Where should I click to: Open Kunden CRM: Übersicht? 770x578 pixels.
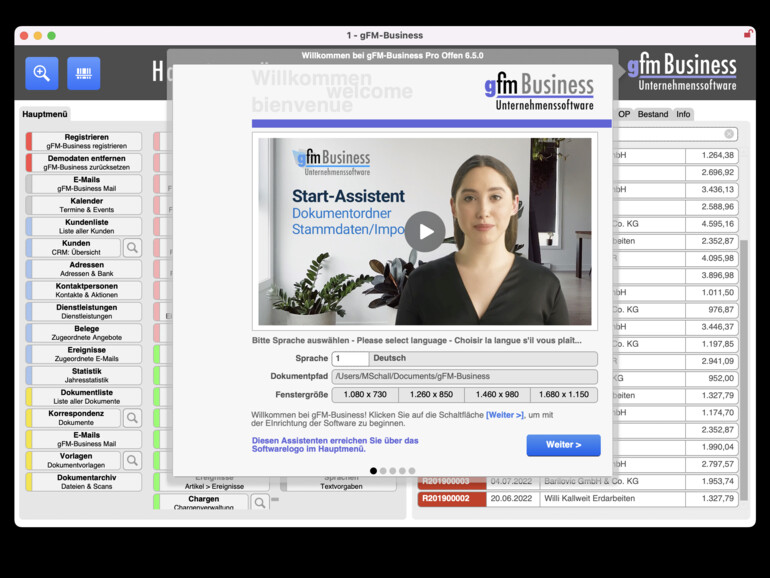click(x=73, y=248)
